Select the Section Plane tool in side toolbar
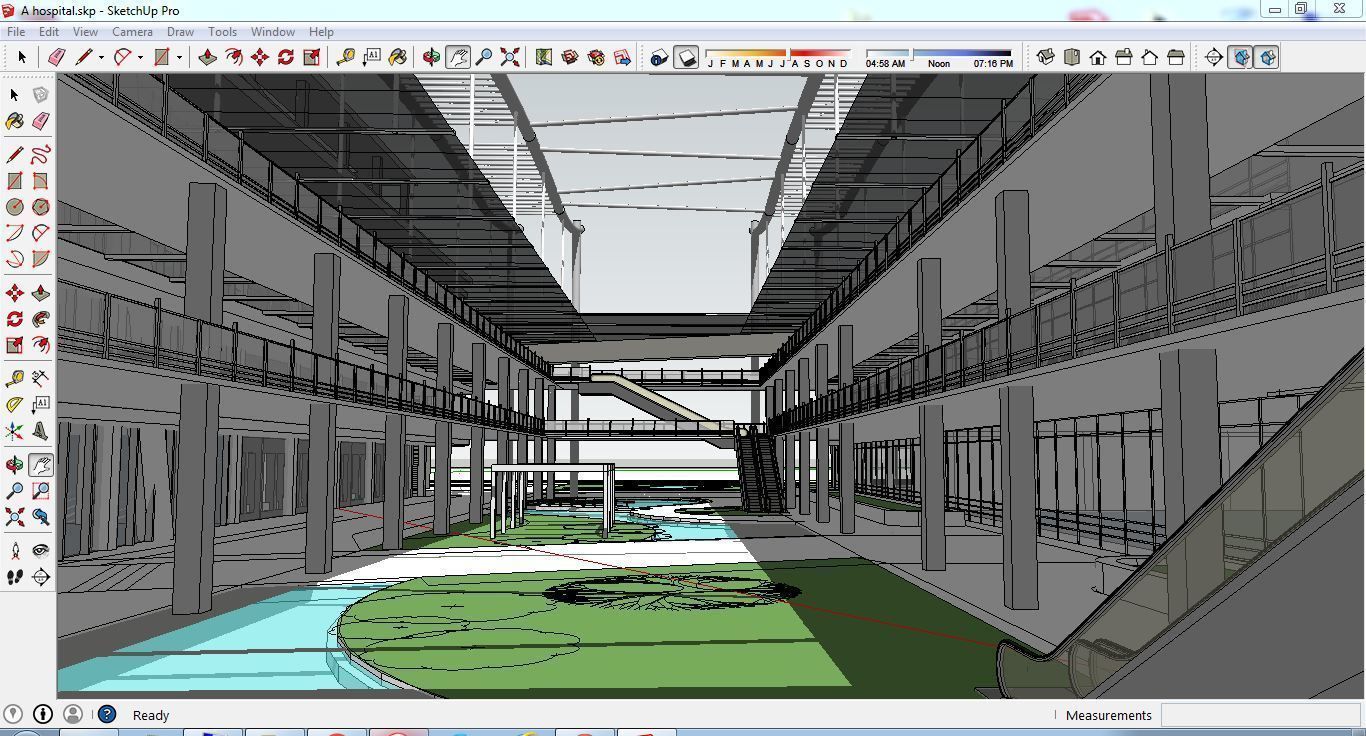1366x736 pixels. point(41,577)
